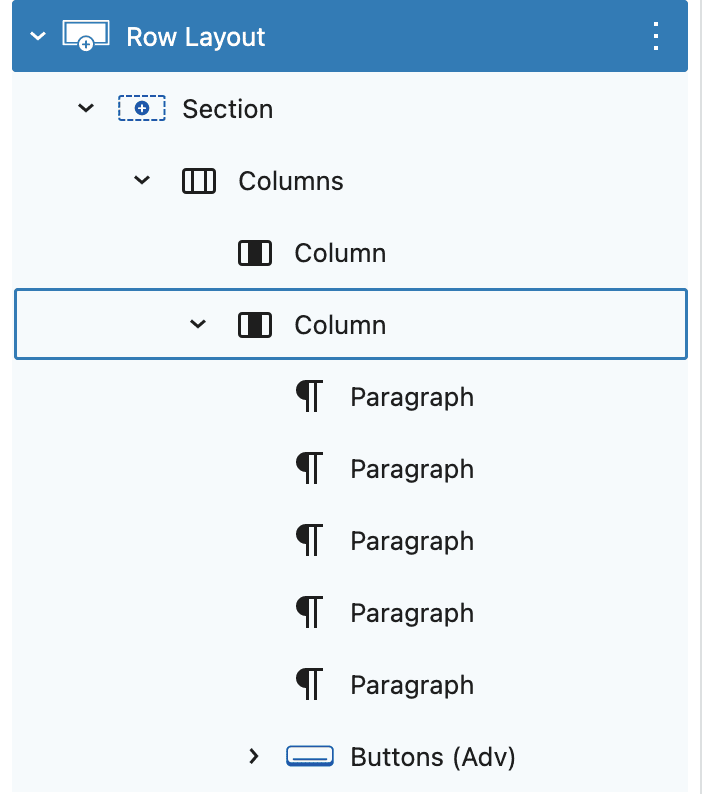Select the Columns label

click(291, 181)
